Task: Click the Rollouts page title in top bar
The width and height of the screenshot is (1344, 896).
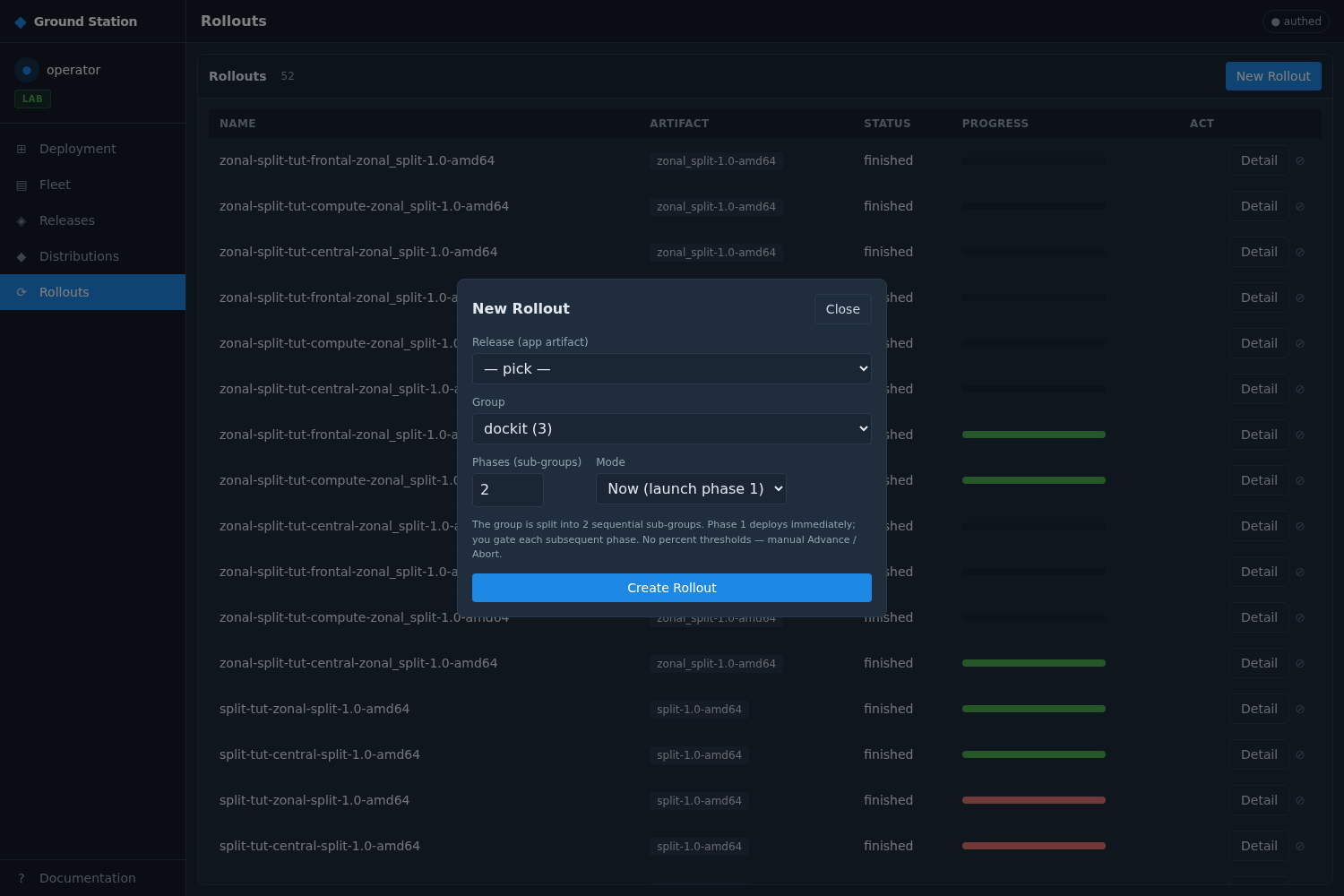Action: coord(234,21)
